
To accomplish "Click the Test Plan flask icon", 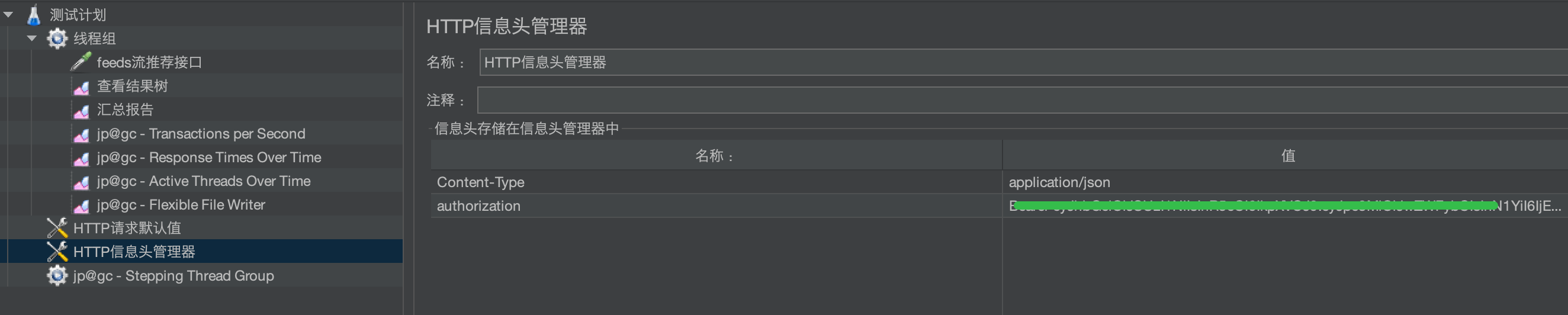I will [34, 15].
